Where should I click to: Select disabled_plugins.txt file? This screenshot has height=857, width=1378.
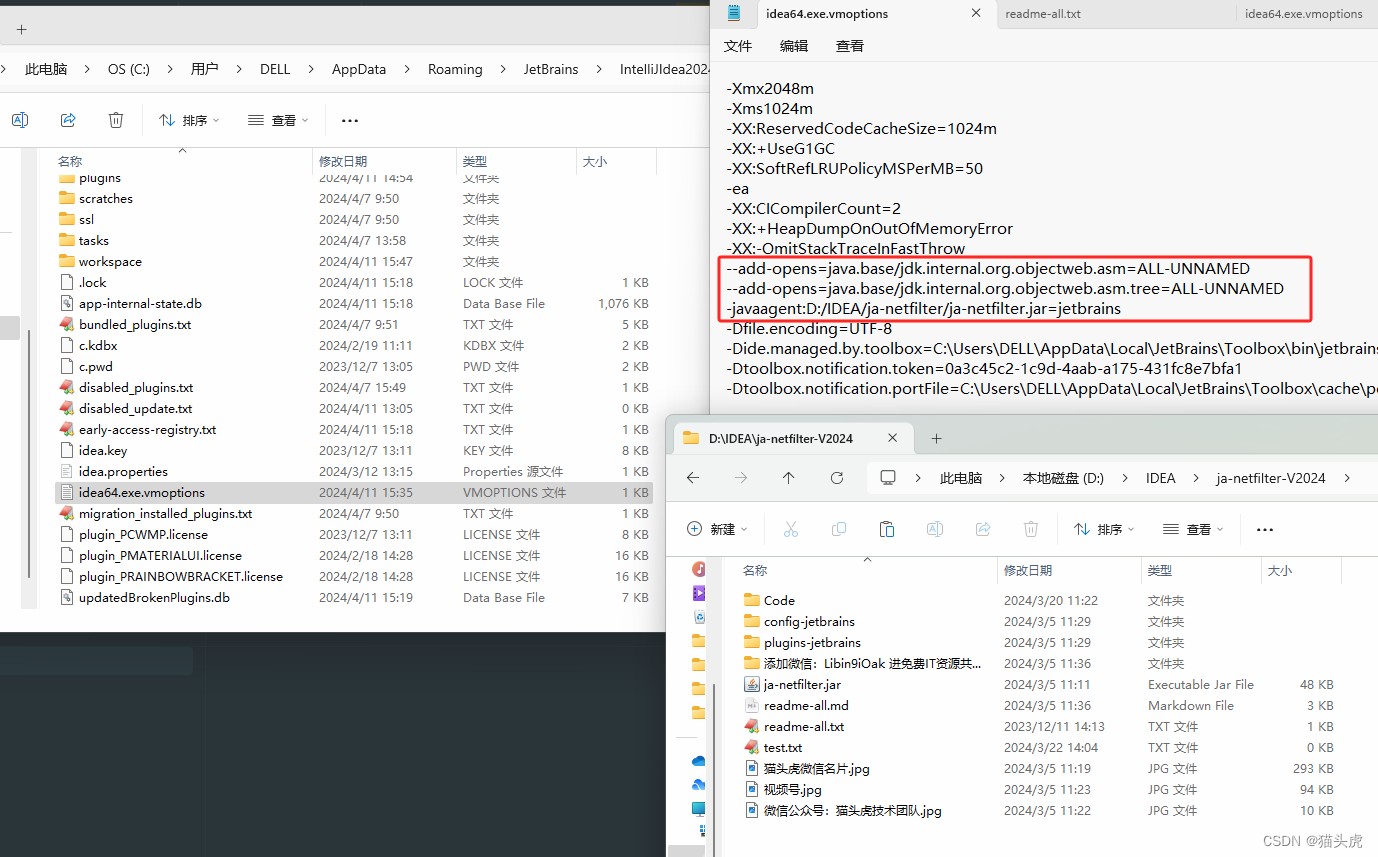pos(136,387)
